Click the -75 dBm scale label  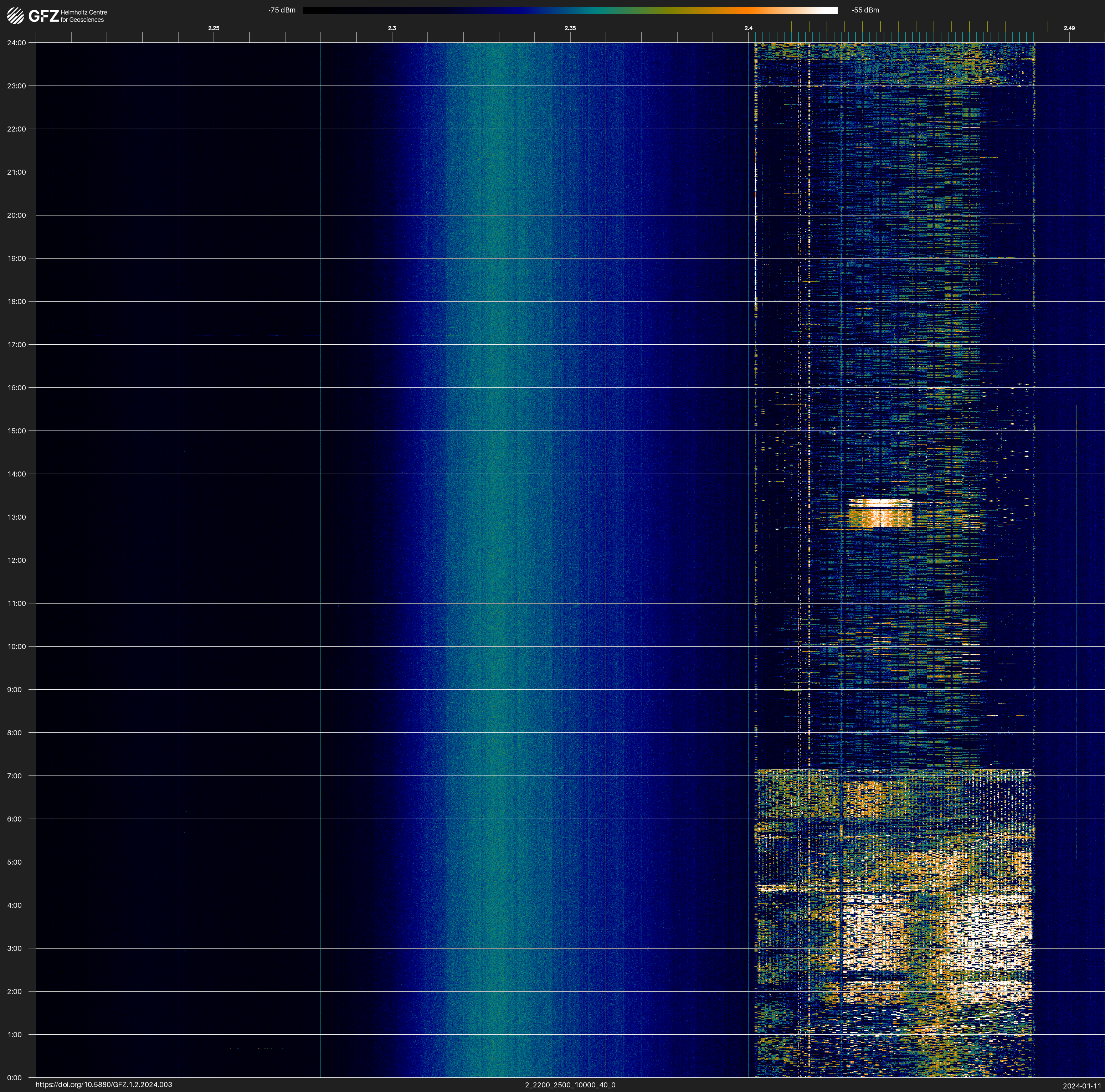pos(282,10)
